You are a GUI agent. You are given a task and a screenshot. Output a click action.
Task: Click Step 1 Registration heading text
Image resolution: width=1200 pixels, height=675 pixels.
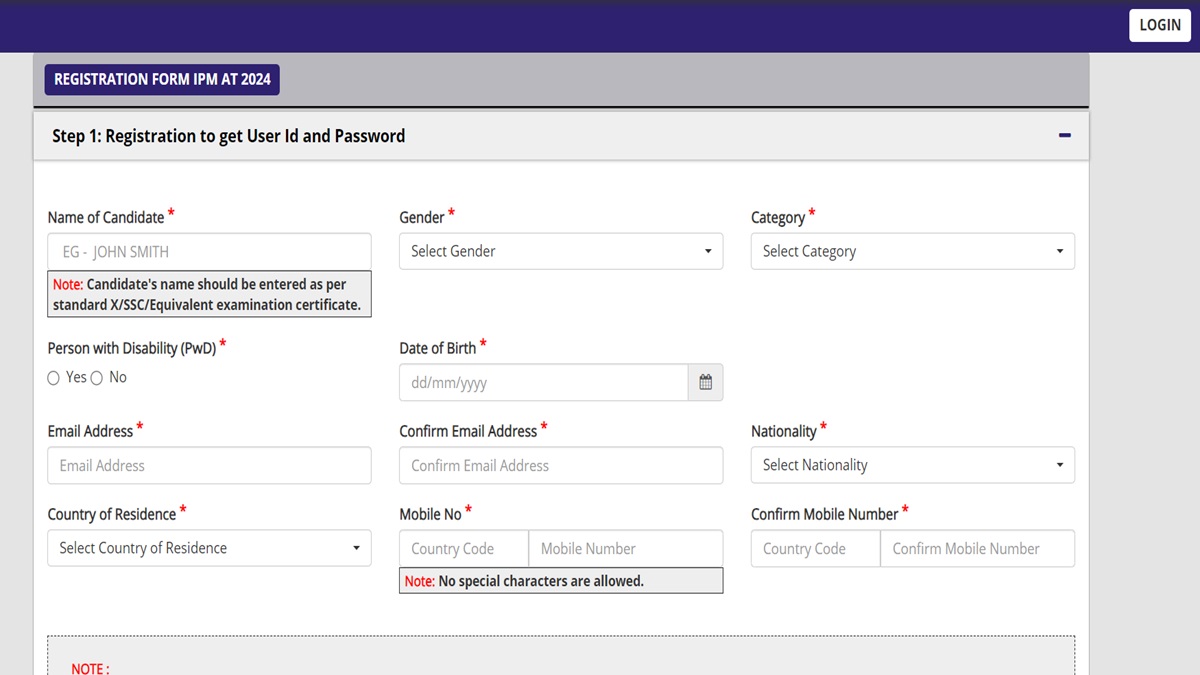229,136
